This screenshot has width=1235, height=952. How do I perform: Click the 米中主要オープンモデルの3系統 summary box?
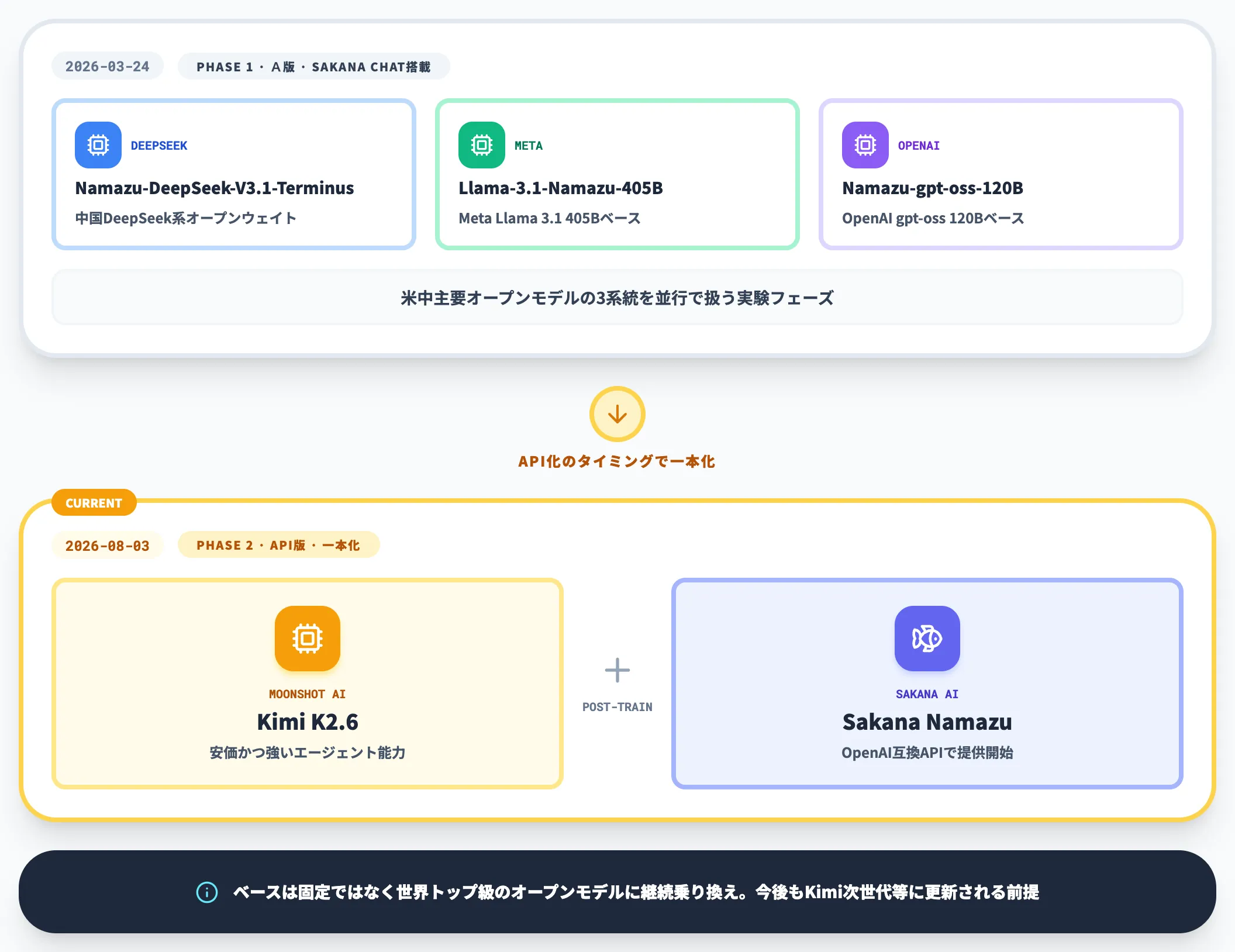[x=617, y=298]
